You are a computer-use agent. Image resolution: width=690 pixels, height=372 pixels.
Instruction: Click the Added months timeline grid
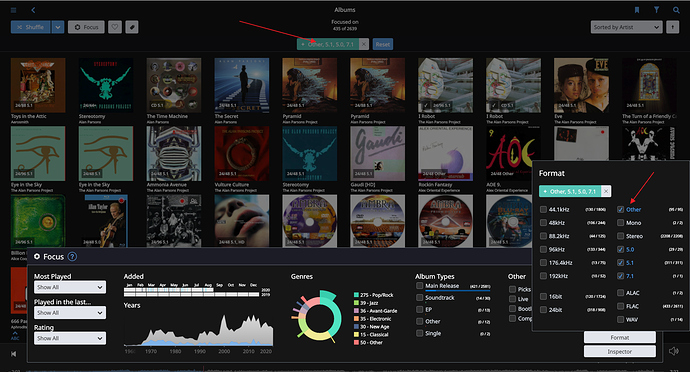point(192,291)
